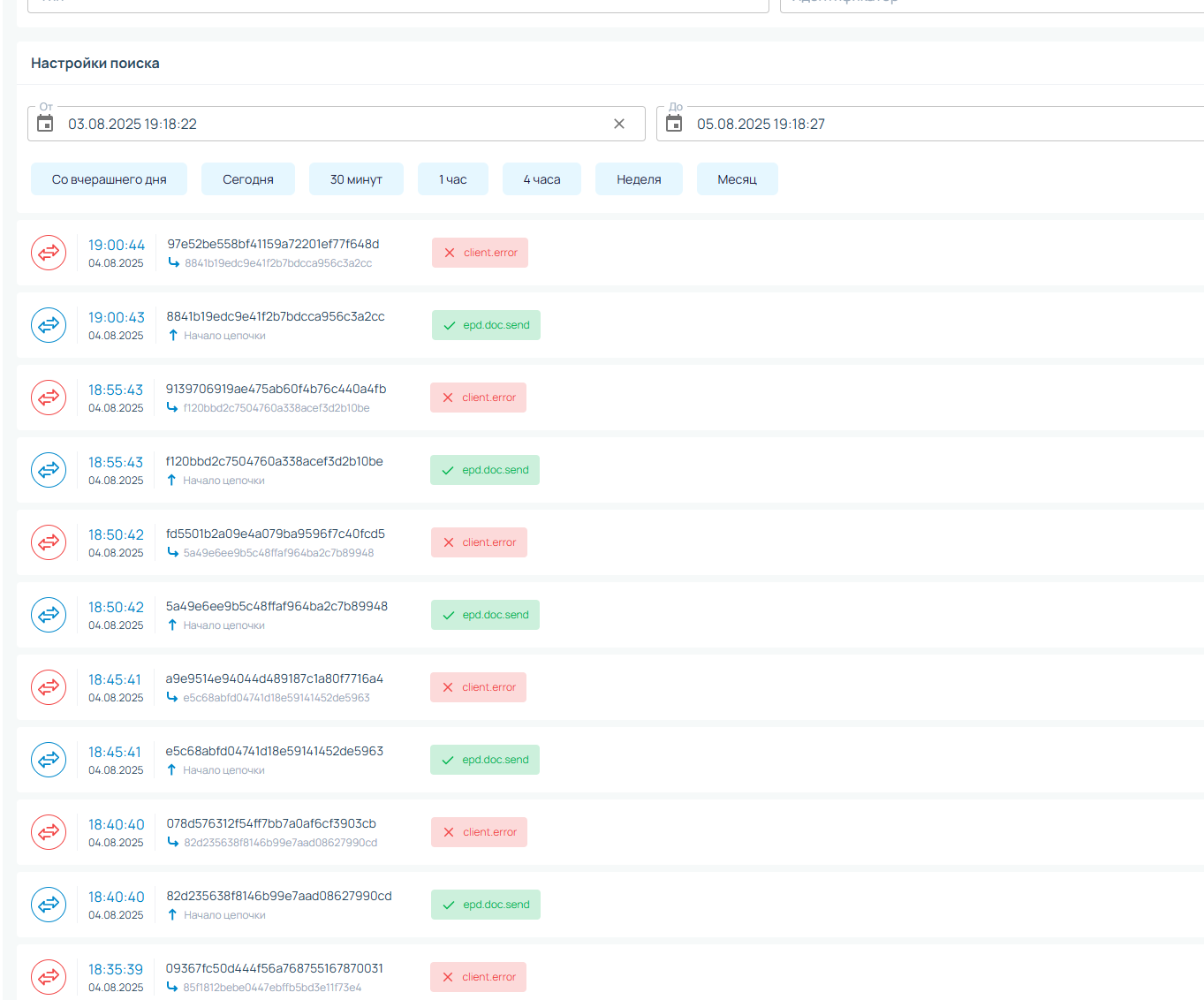
Task: Click timestamp 19:00:44
Action: [117, 245]
